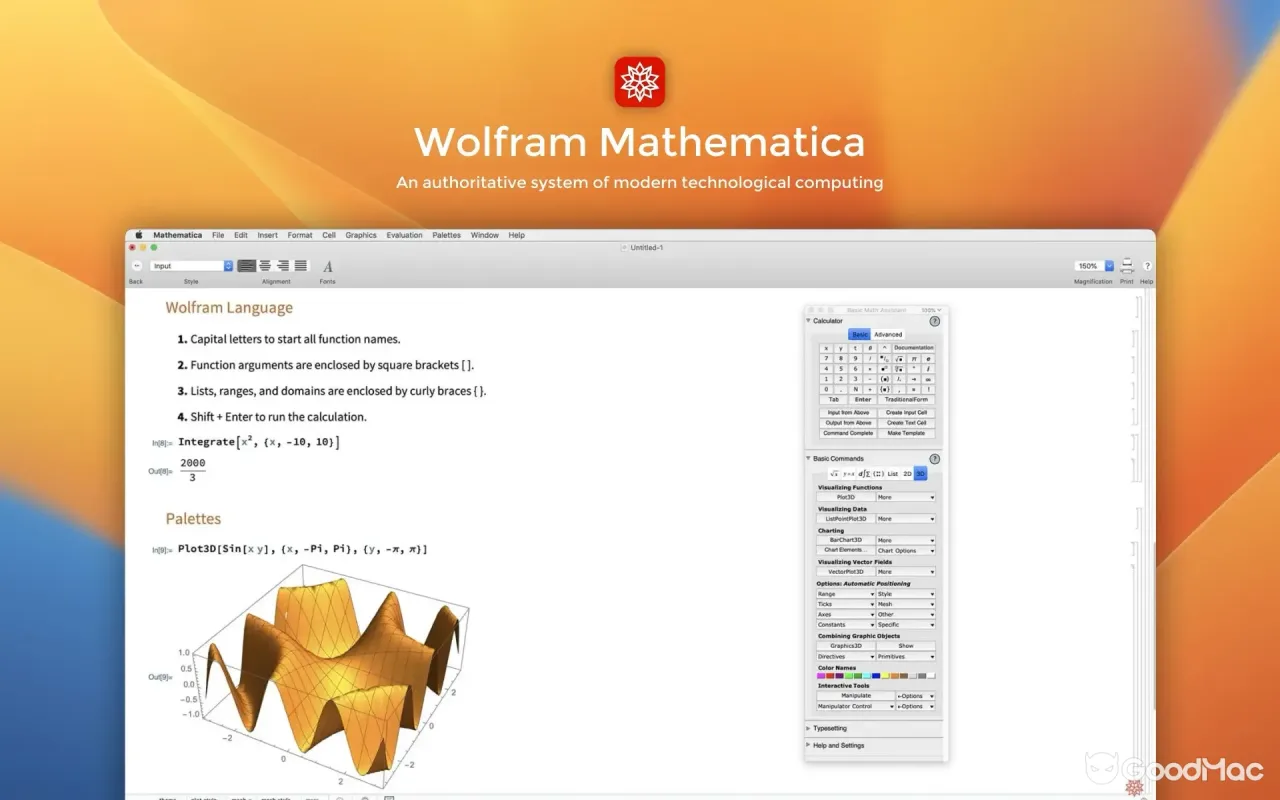Viewport: 1280px width, 800px height.
Task: Open the Fonts panel
Action: (x=328, y=266)
